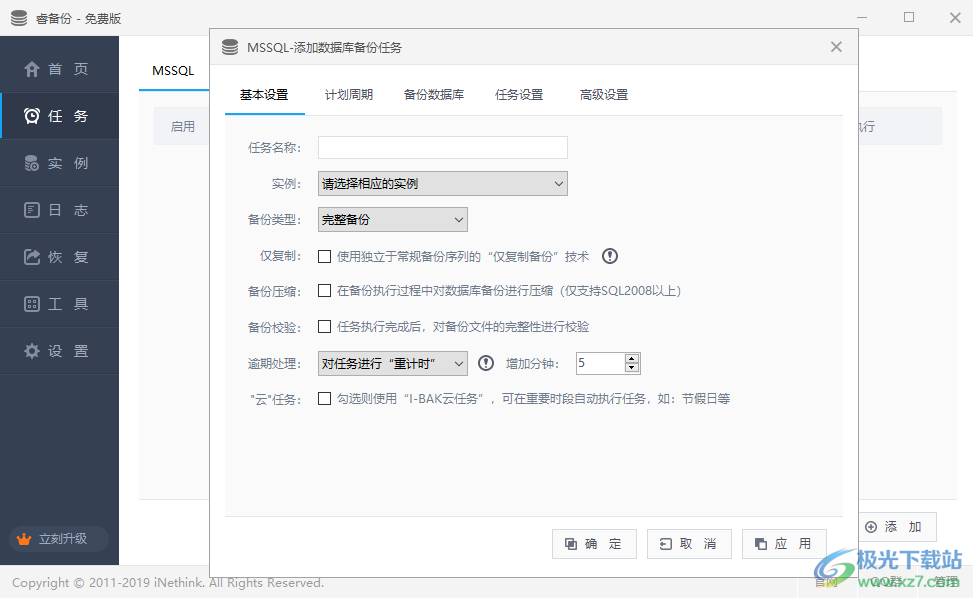
Task: Open the 工具 tools section
Action: [x=59, y=304]
